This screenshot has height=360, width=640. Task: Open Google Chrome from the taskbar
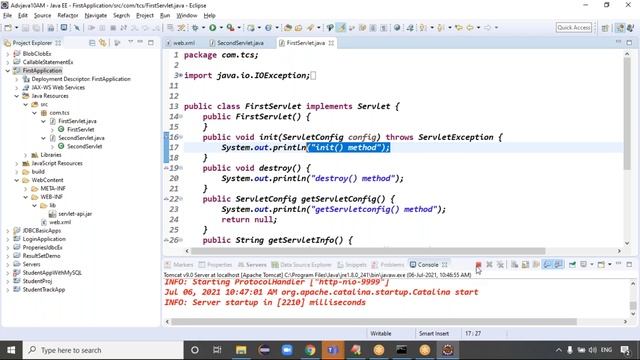(310, 350)
